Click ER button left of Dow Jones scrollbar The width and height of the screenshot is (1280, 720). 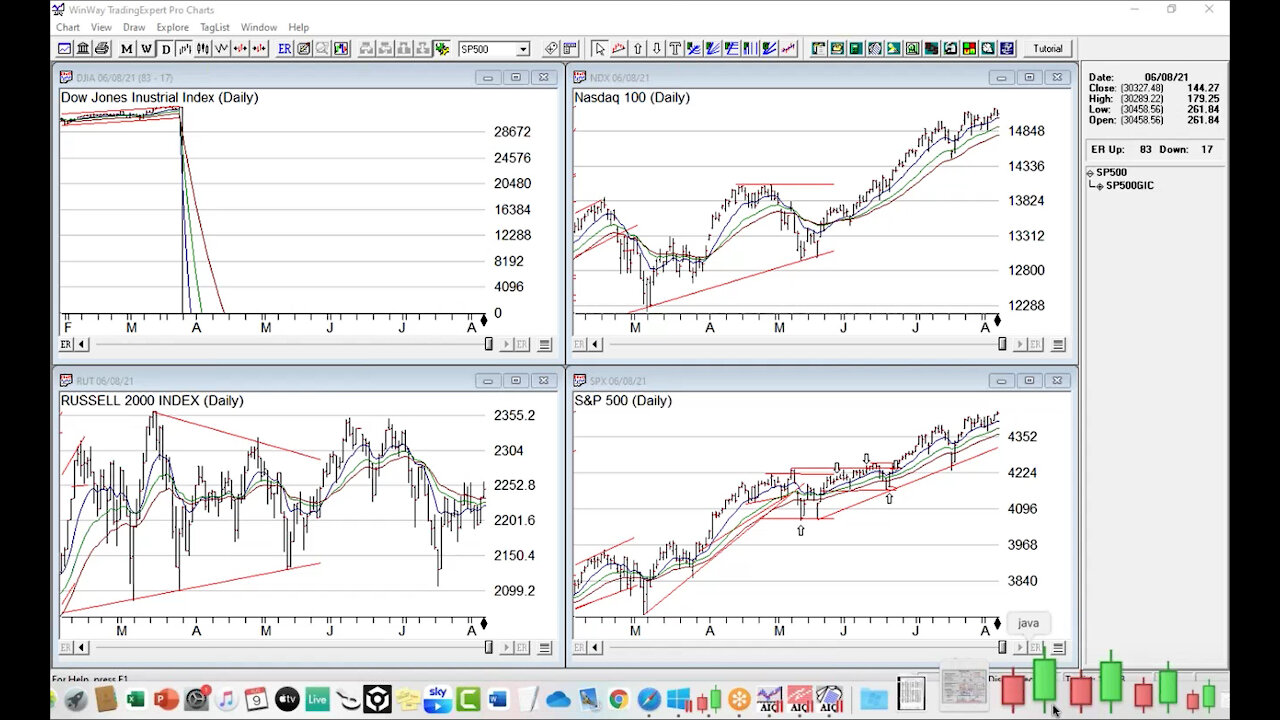66,344
